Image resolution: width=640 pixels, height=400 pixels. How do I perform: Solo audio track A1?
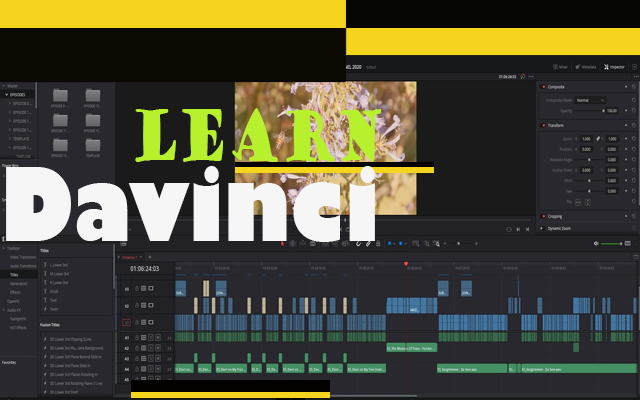151,338
